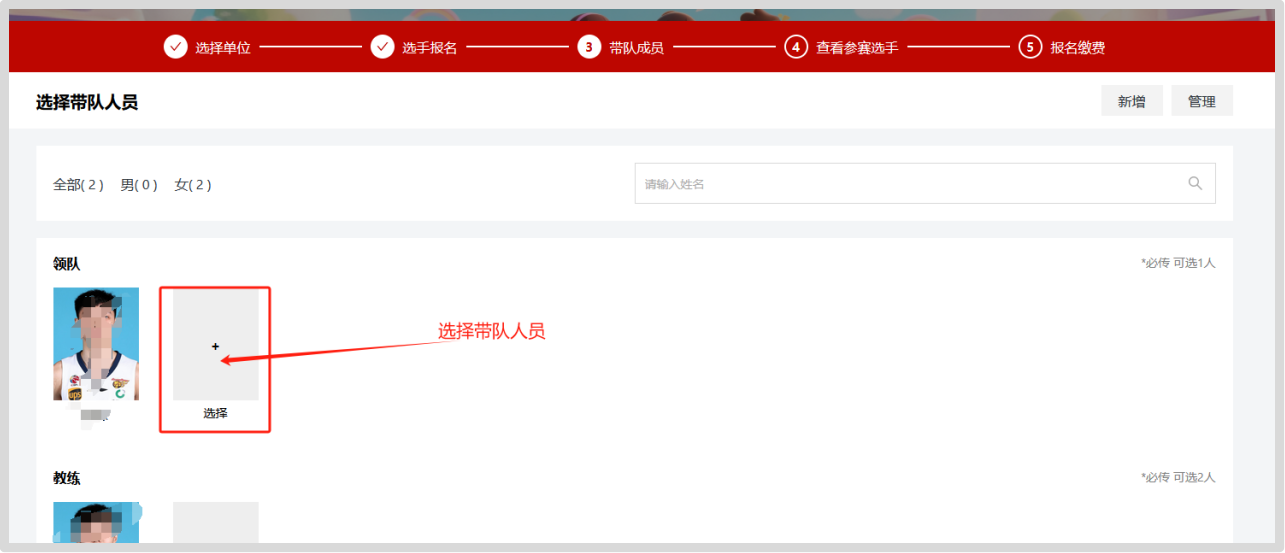Open 查看参赛选手 step
Screen dimensions: 1285x553
click(856, 48)
